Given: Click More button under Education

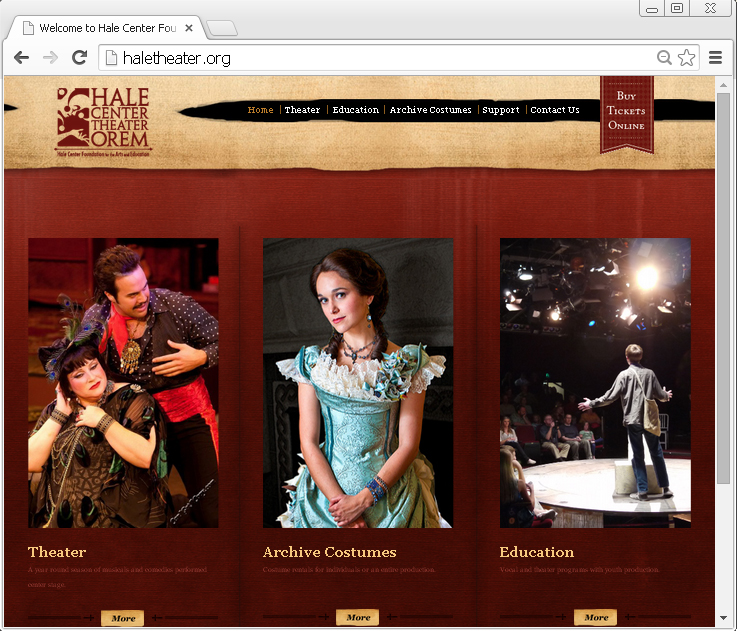Looking at the screenshot, I should tap(596, 617).
